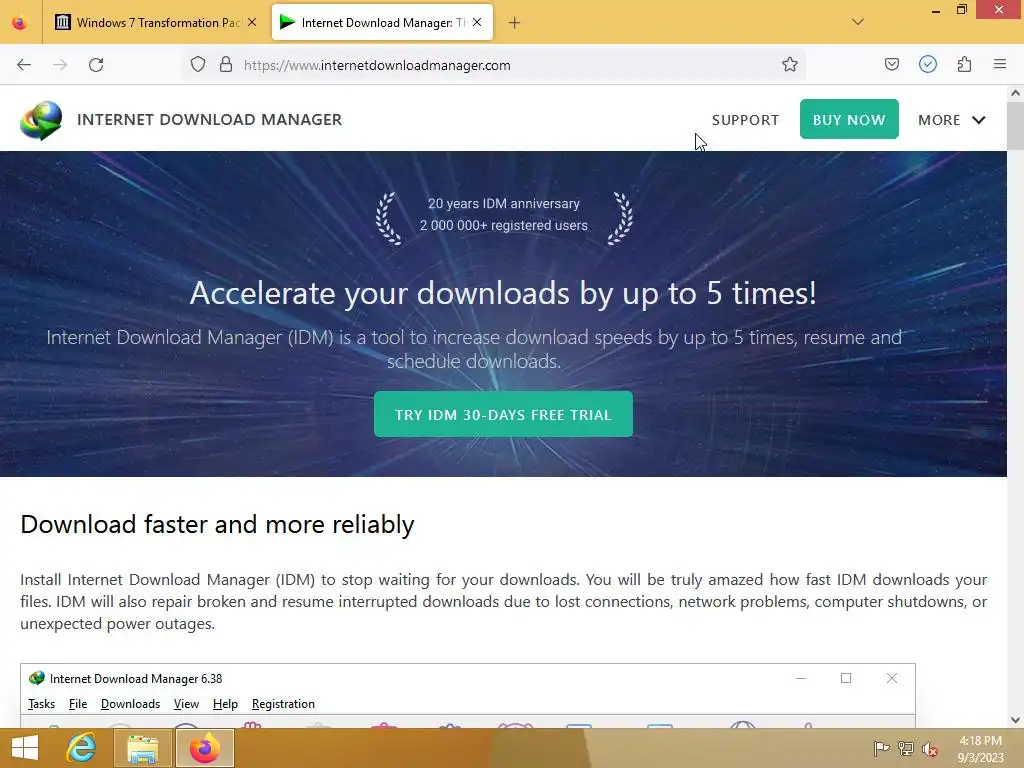Click the vertical scrollbar thumb
The image size is (1024, 768).
click(1015, 125)
